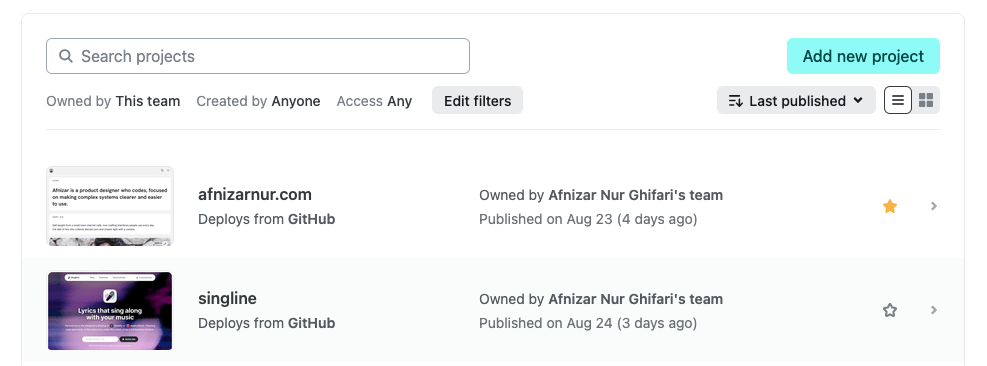
Task: Click Add new project button
Action: (x=863, y=56)
